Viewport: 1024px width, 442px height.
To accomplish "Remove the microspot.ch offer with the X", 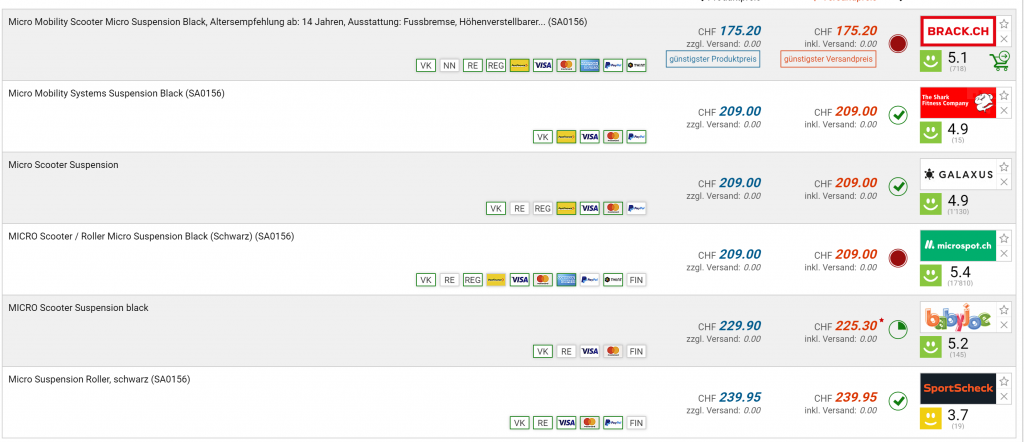I will (1004, 254).
